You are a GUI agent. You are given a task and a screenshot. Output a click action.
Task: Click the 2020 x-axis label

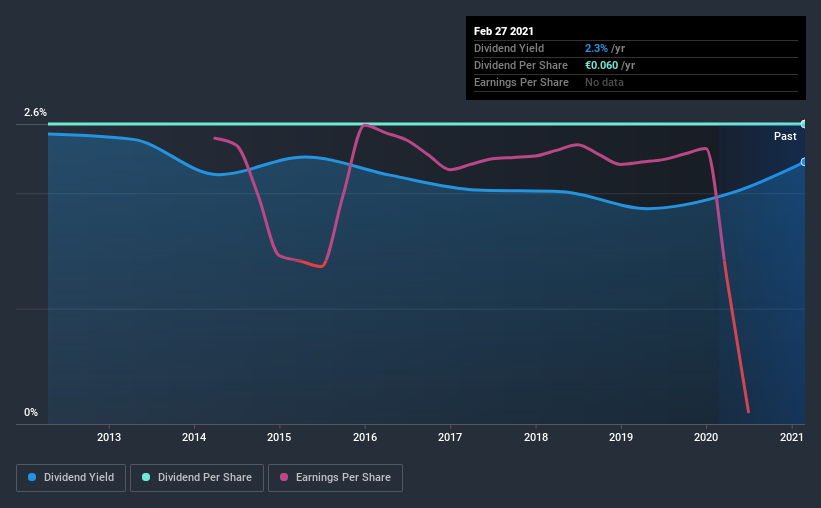point(706,437)
